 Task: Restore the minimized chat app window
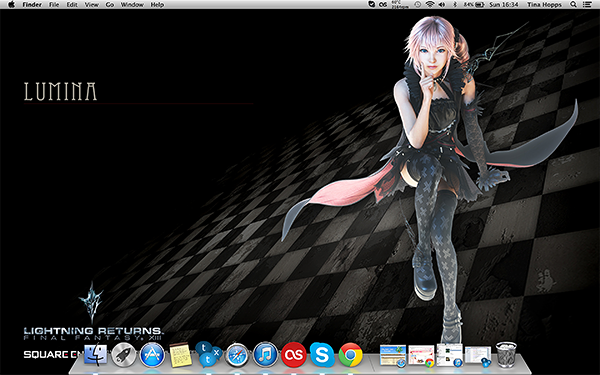478,356
